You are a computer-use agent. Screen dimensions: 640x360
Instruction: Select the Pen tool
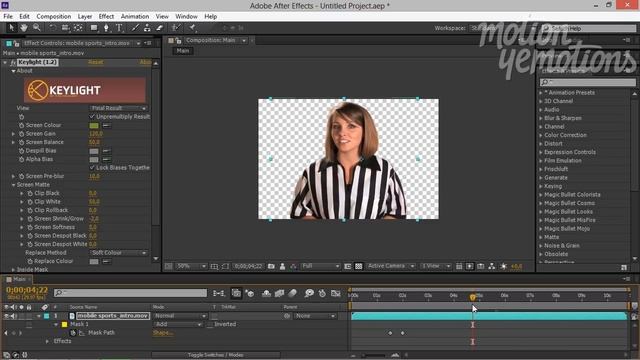click(106, 28)
